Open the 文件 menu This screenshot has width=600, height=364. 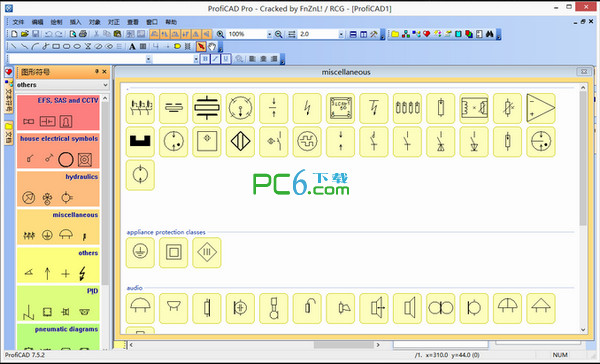coord(18,22)
